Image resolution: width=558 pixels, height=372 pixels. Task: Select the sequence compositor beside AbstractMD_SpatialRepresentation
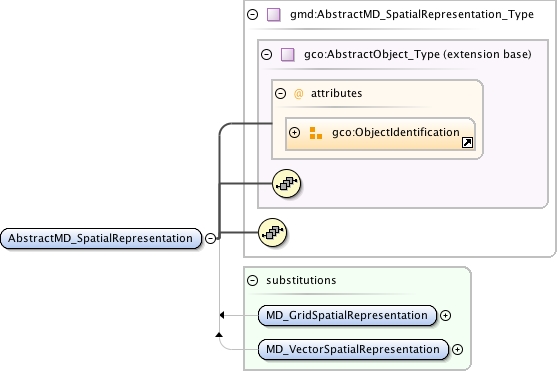tap(272, 233)
